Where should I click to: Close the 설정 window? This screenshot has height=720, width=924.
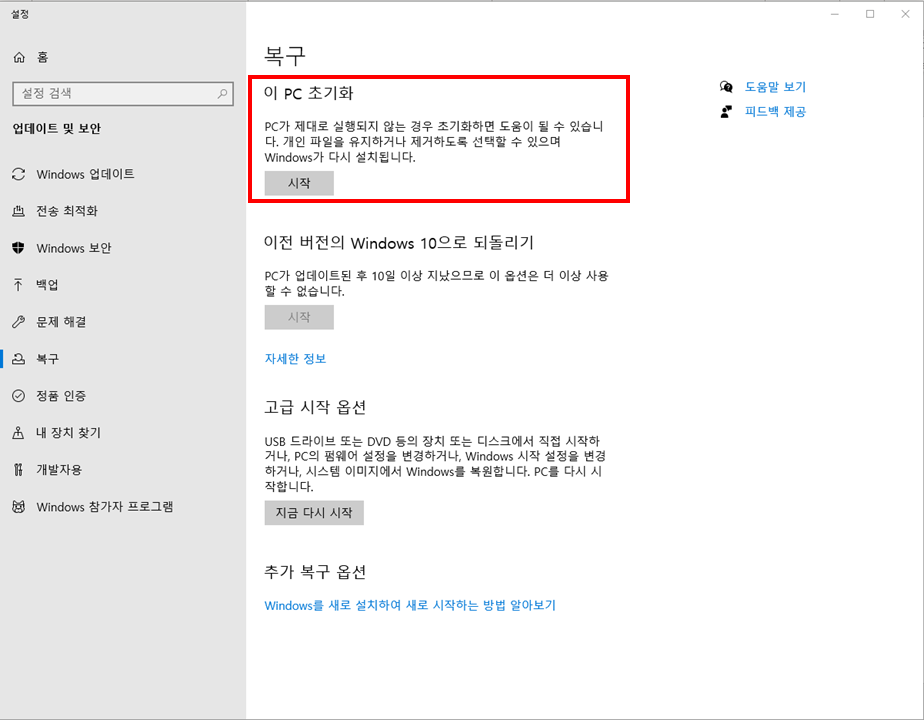click(905, 14)
